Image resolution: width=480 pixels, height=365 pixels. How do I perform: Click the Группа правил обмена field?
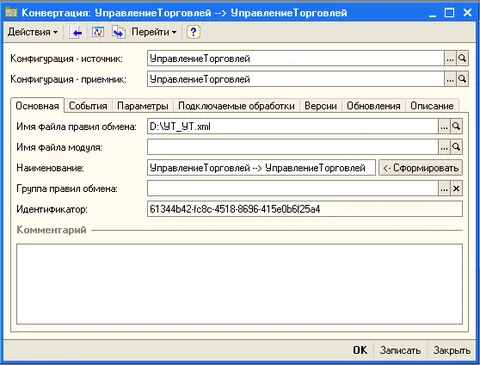click(293, 189)
